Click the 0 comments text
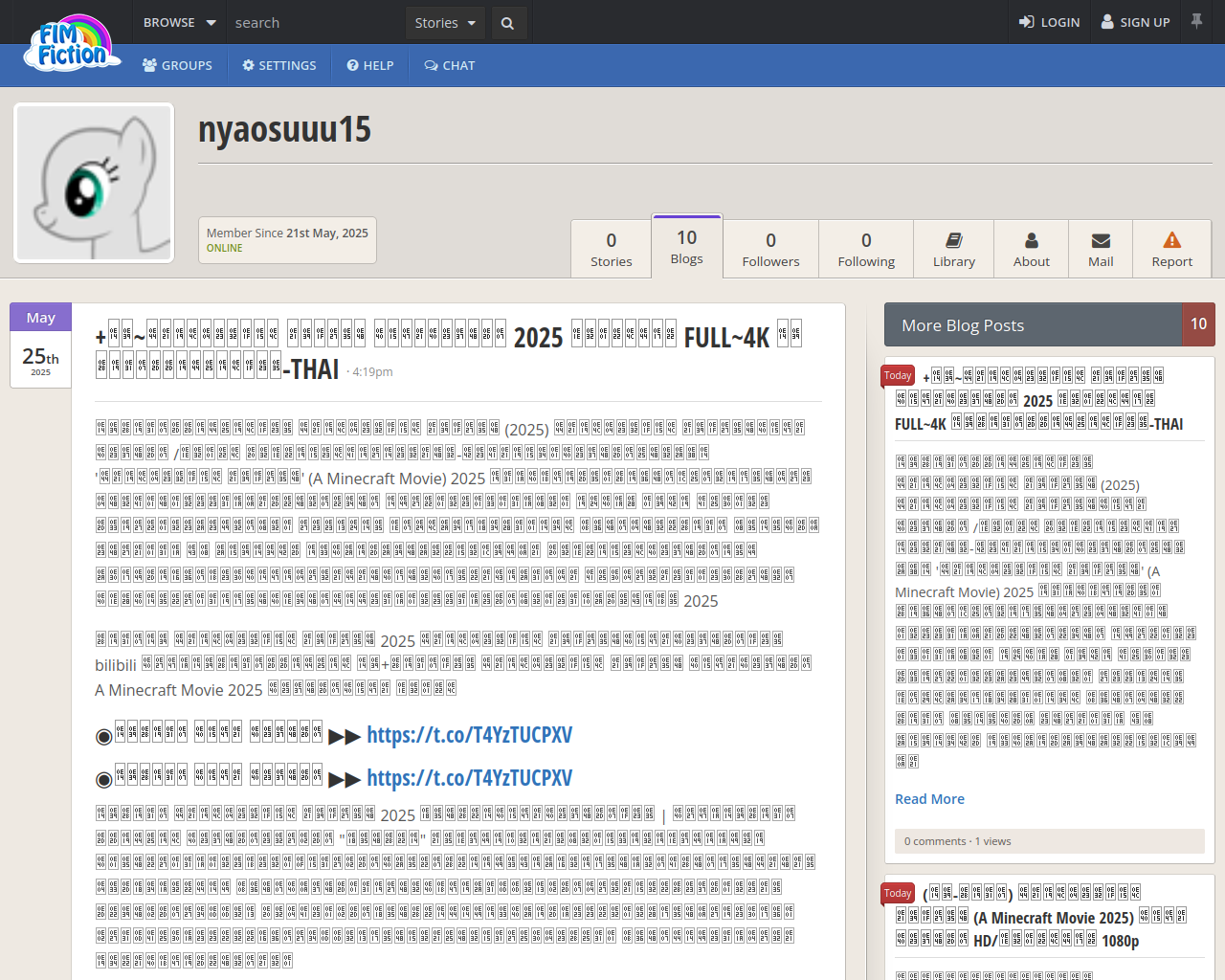1225x980 pixels. [935, 841]
